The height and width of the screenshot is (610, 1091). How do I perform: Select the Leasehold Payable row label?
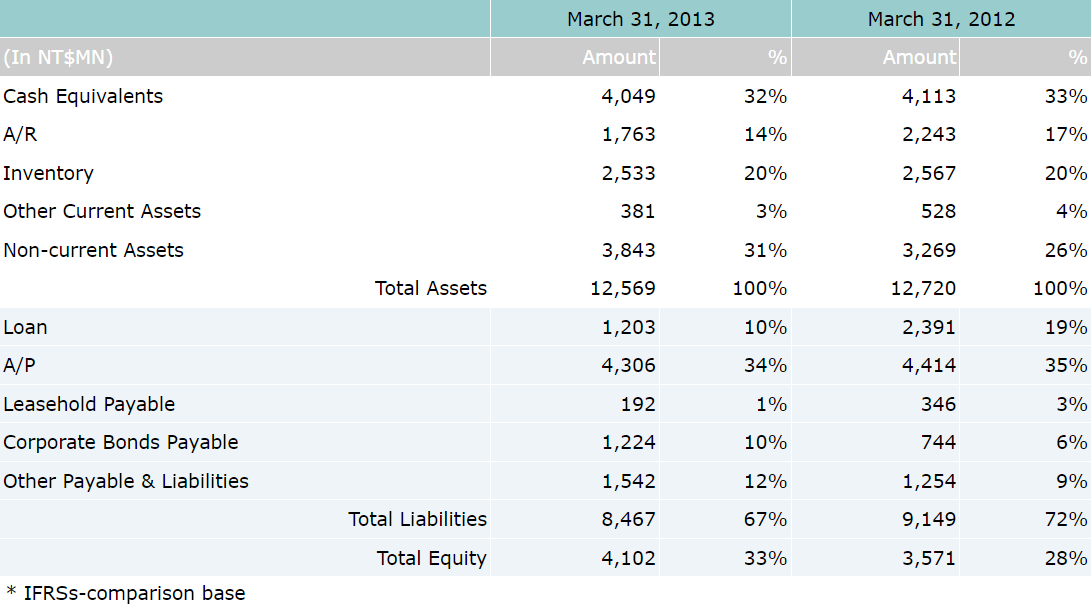[x=89, y=404]
